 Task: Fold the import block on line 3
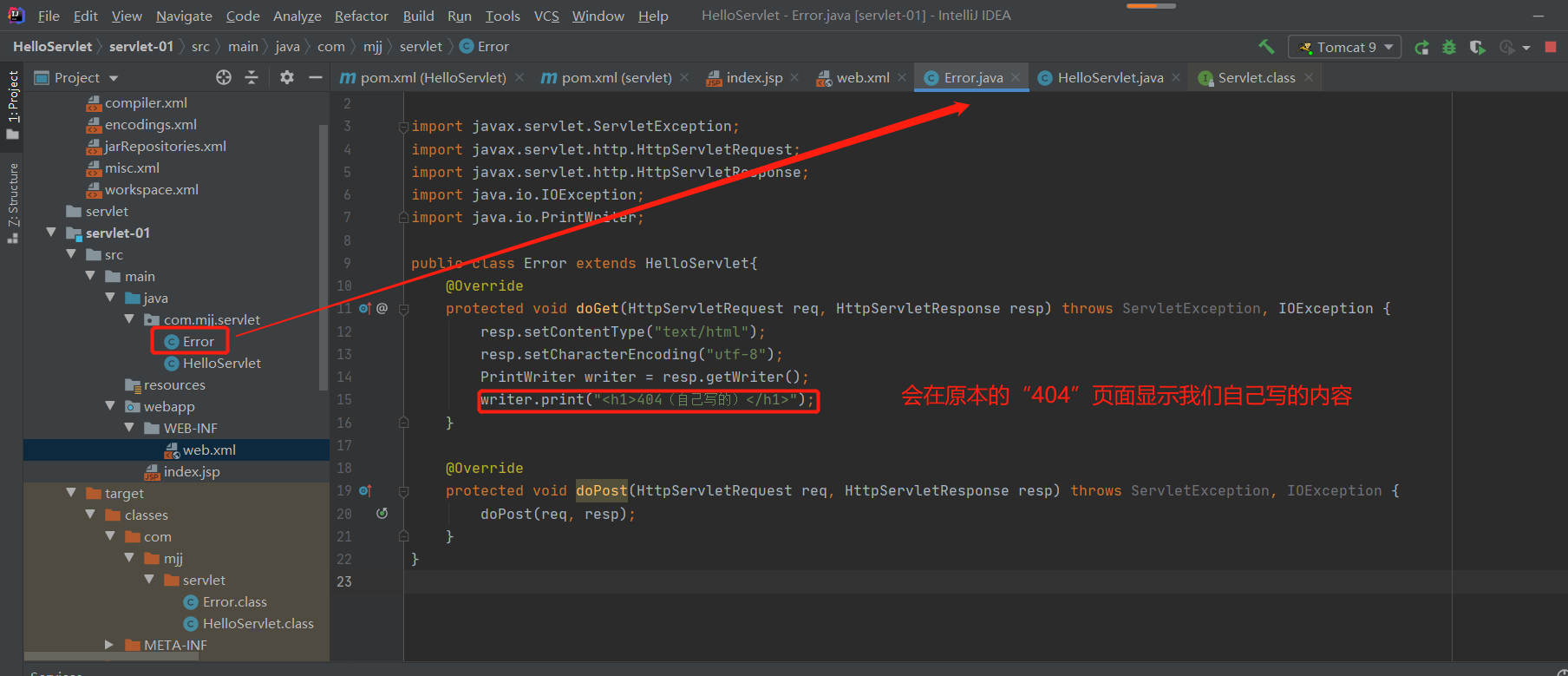click(x=403, y=127)
